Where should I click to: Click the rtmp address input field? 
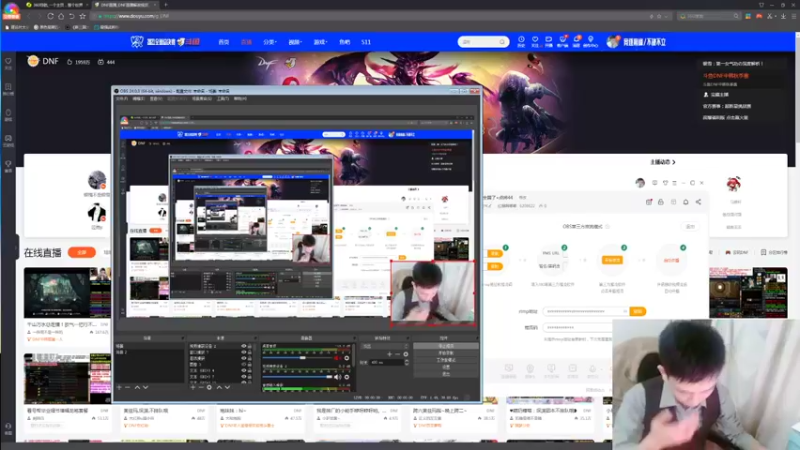(x=586, y=311)
